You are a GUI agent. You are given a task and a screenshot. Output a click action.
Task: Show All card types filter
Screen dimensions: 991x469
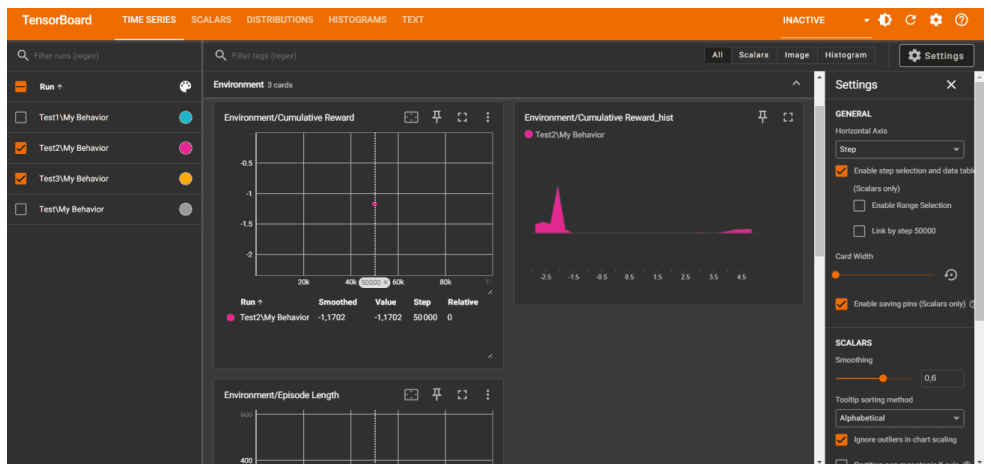point(717,56)
